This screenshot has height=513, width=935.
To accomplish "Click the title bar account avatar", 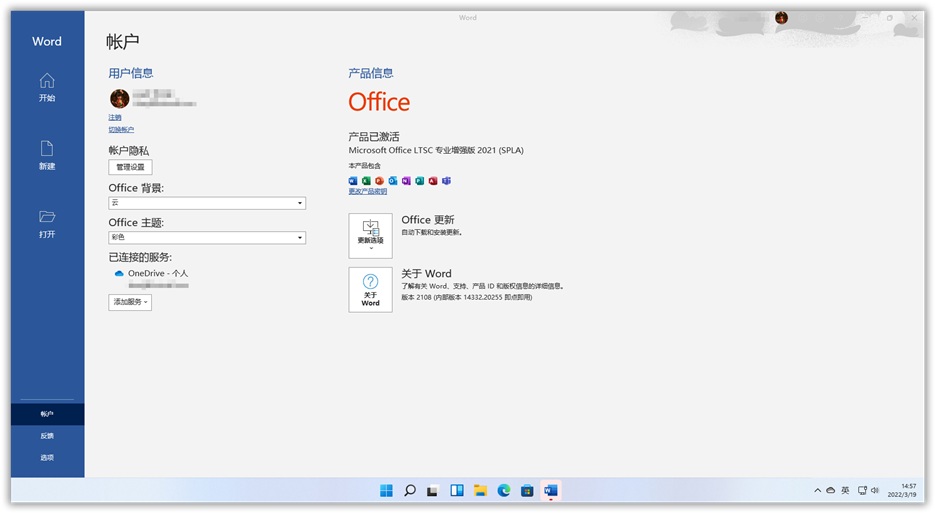I will pos(781,18).
